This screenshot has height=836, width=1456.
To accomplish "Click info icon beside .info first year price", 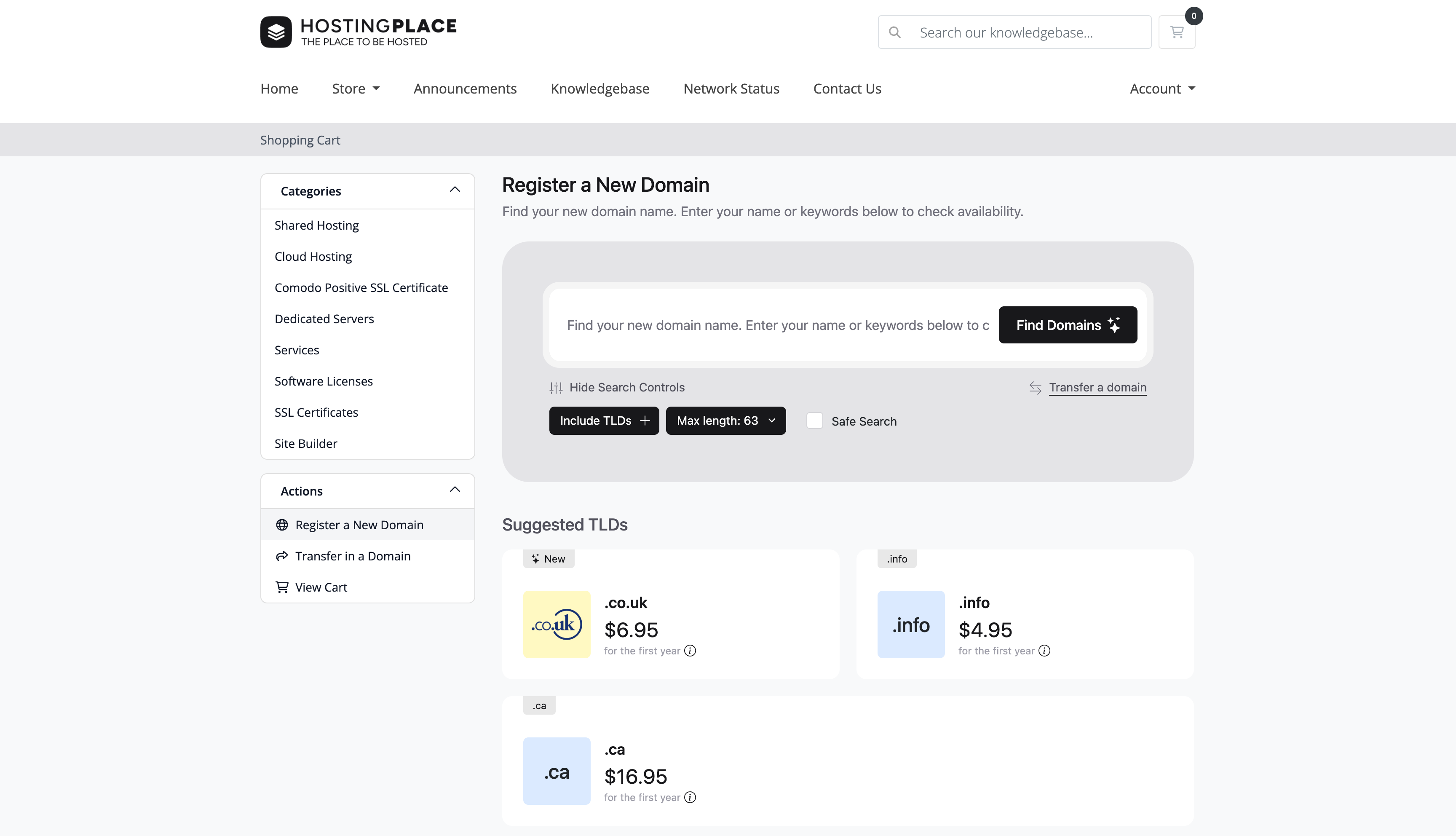I will 1044,651.
